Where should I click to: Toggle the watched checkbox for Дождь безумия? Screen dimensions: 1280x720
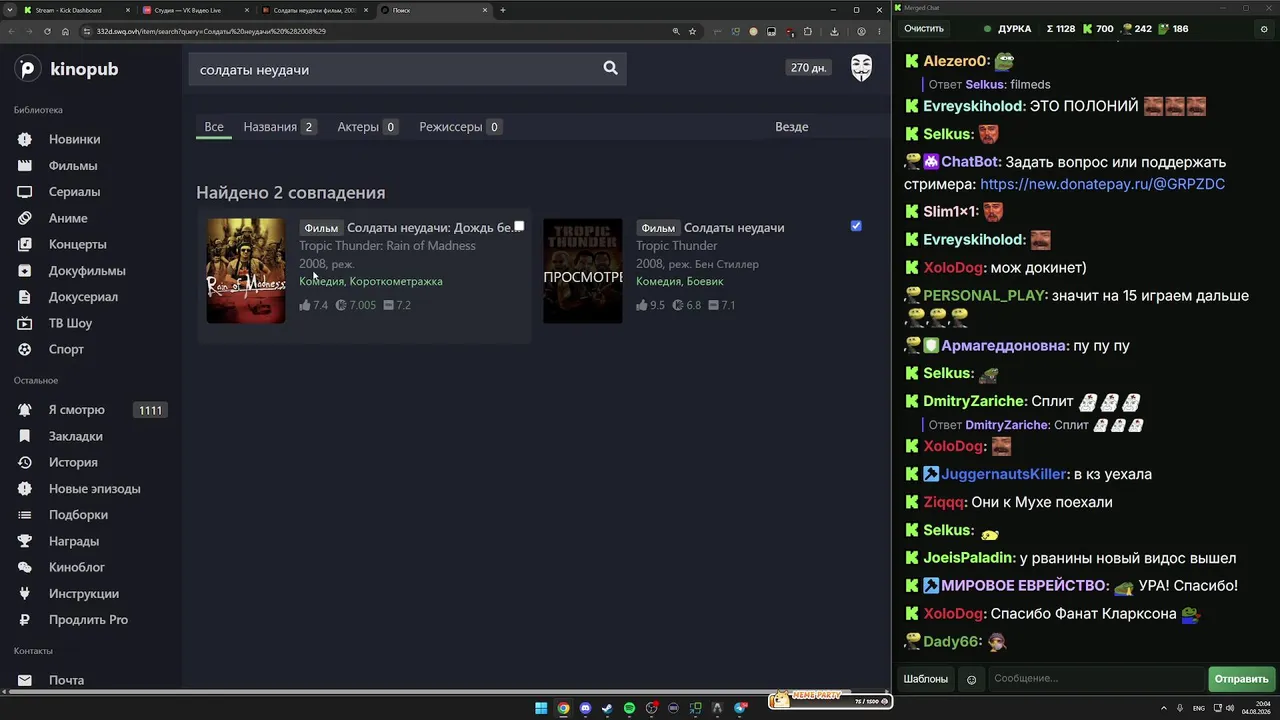pos(519,226)
